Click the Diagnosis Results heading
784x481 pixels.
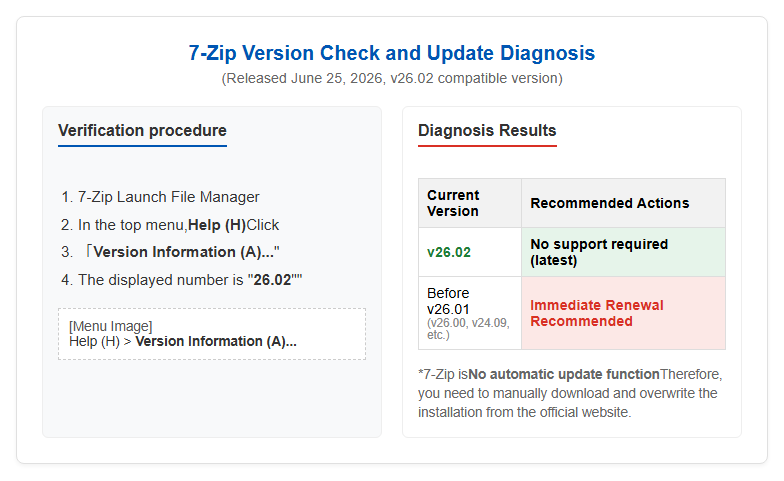[x=487, y=130]
